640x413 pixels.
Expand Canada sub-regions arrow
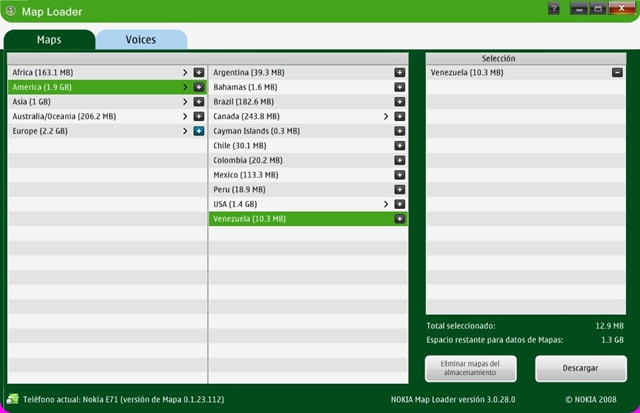386,117
